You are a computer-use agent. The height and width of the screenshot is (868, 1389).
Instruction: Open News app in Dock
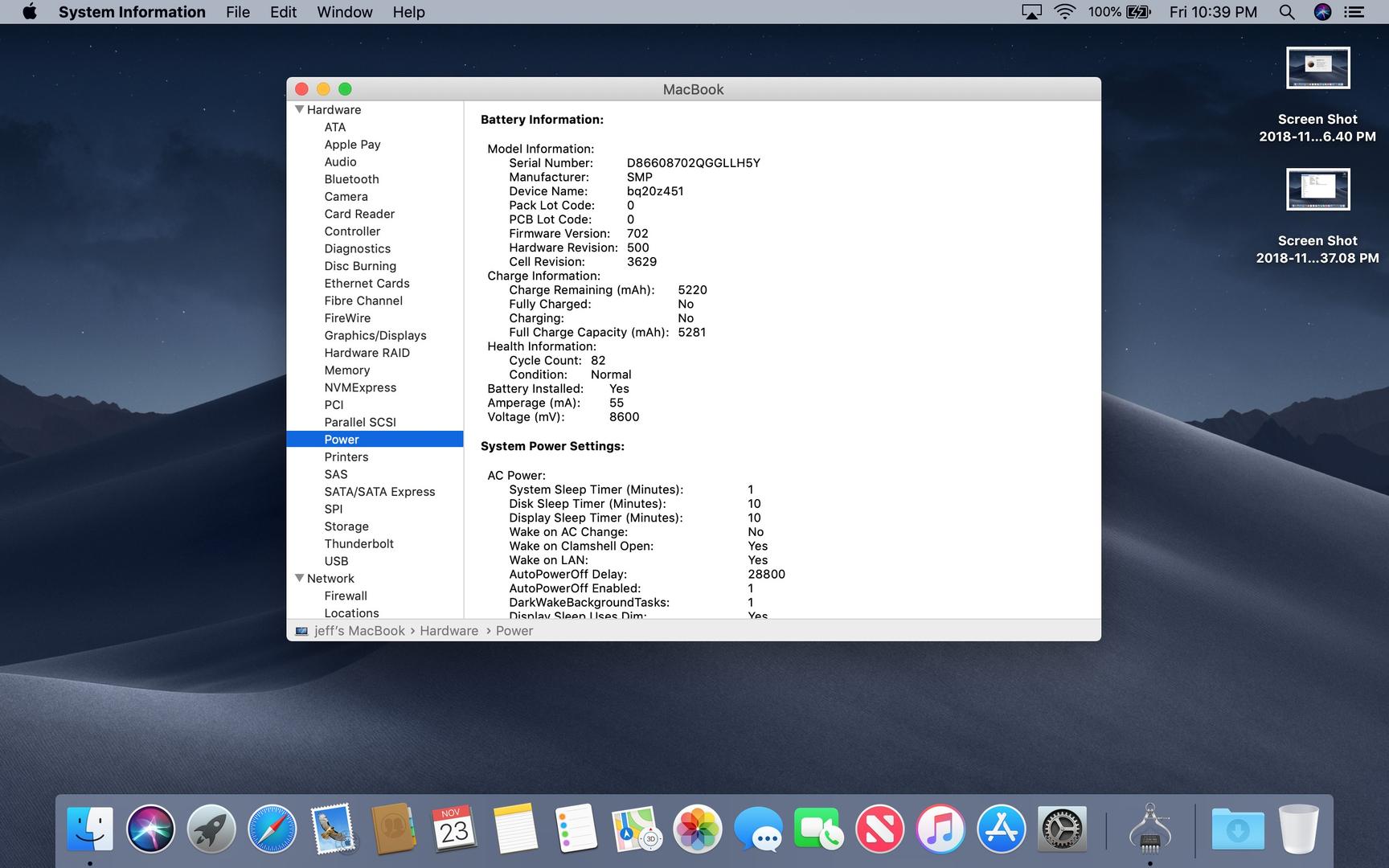point(879,829)
